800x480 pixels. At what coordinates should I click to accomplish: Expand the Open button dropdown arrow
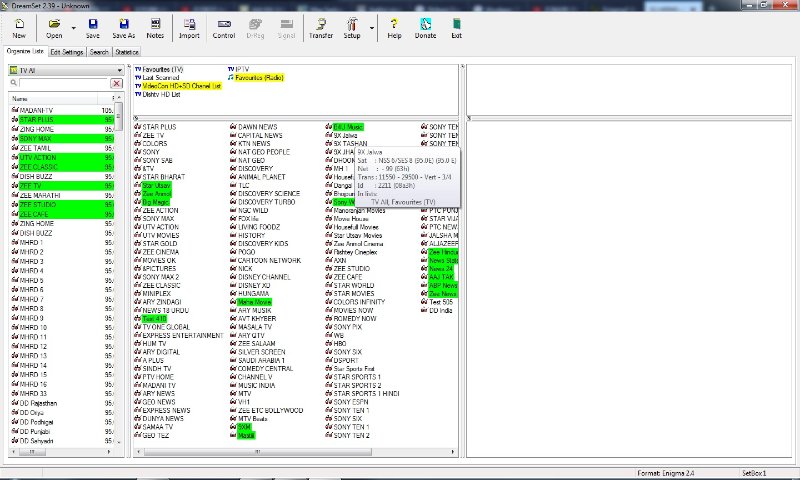coord(73,28)
